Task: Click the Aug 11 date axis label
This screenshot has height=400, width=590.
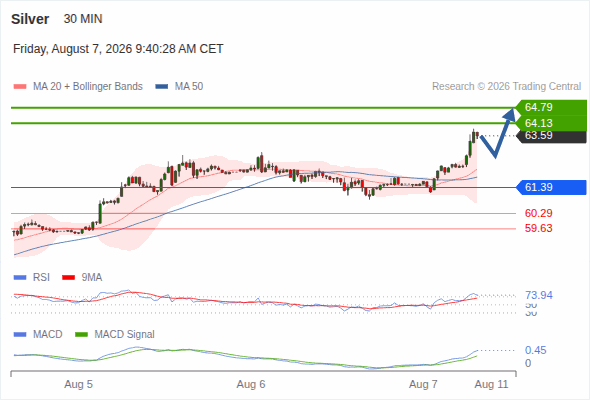Action: pos(491,384)
